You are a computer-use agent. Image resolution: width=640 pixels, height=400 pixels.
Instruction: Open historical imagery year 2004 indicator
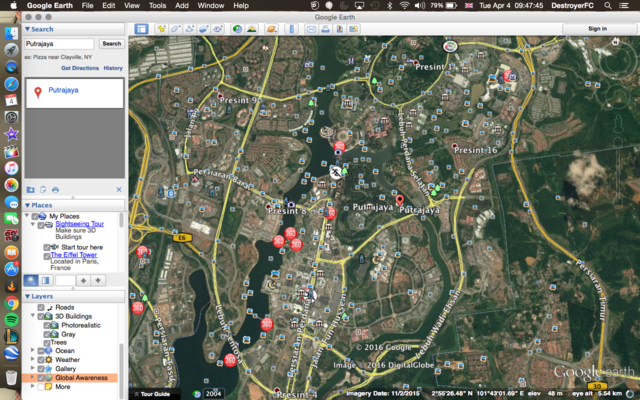213,393
